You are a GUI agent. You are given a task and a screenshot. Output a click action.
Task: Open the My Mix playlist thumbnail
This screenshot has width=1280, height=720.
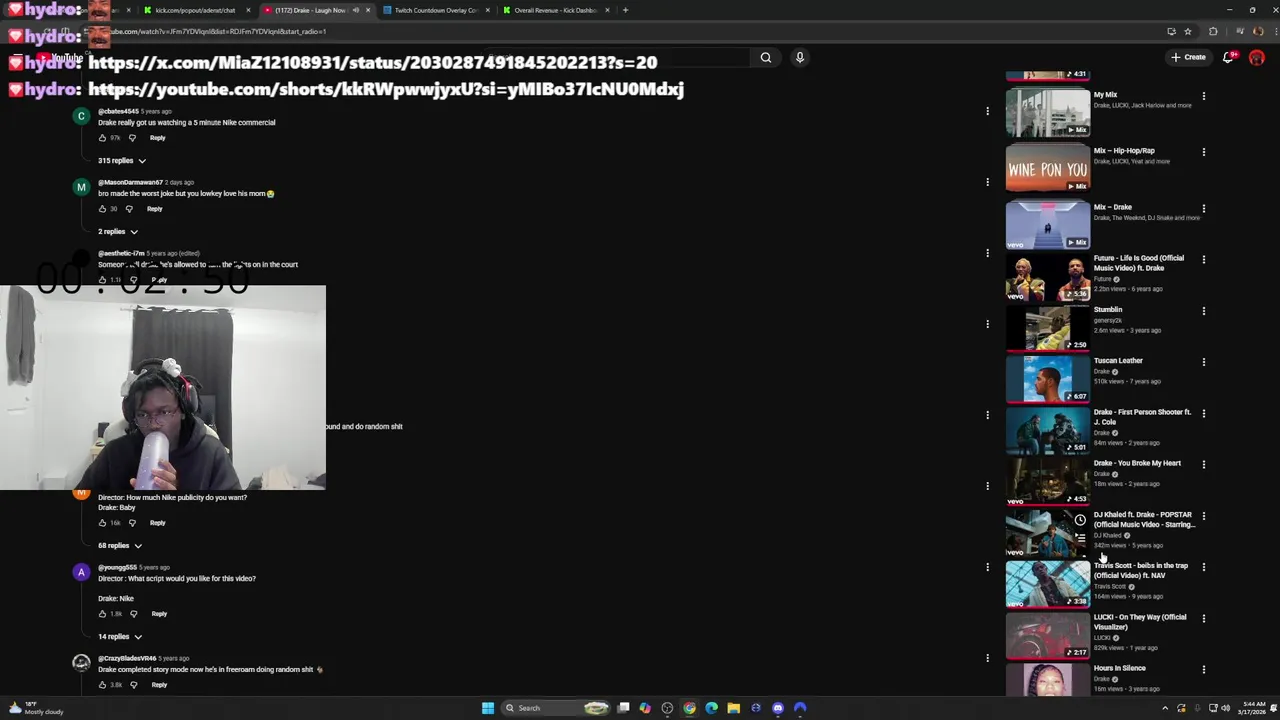(x=1048, y=112)
